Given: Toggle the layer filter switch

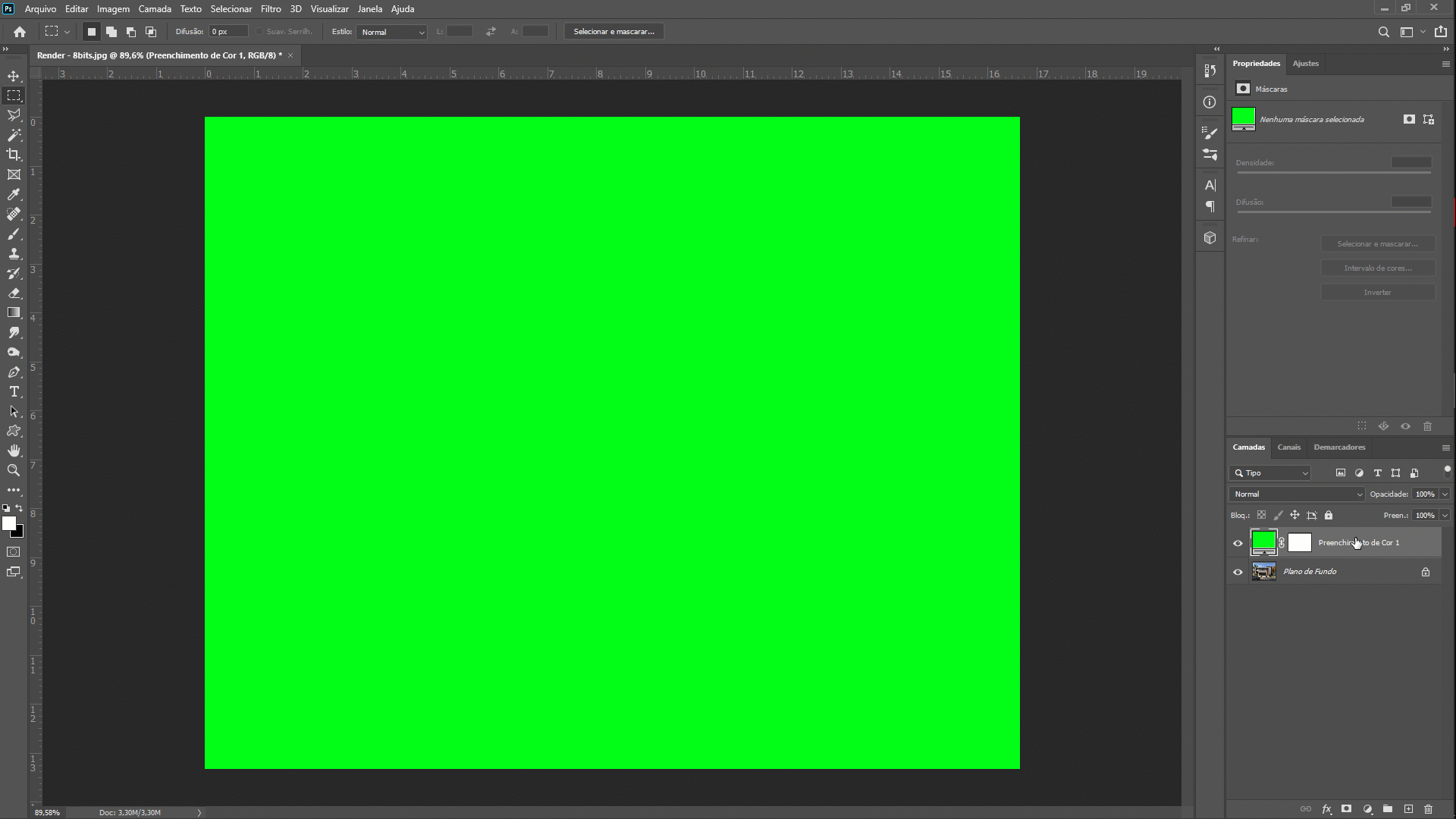Looking at the screenshot, I should 1447,471.
